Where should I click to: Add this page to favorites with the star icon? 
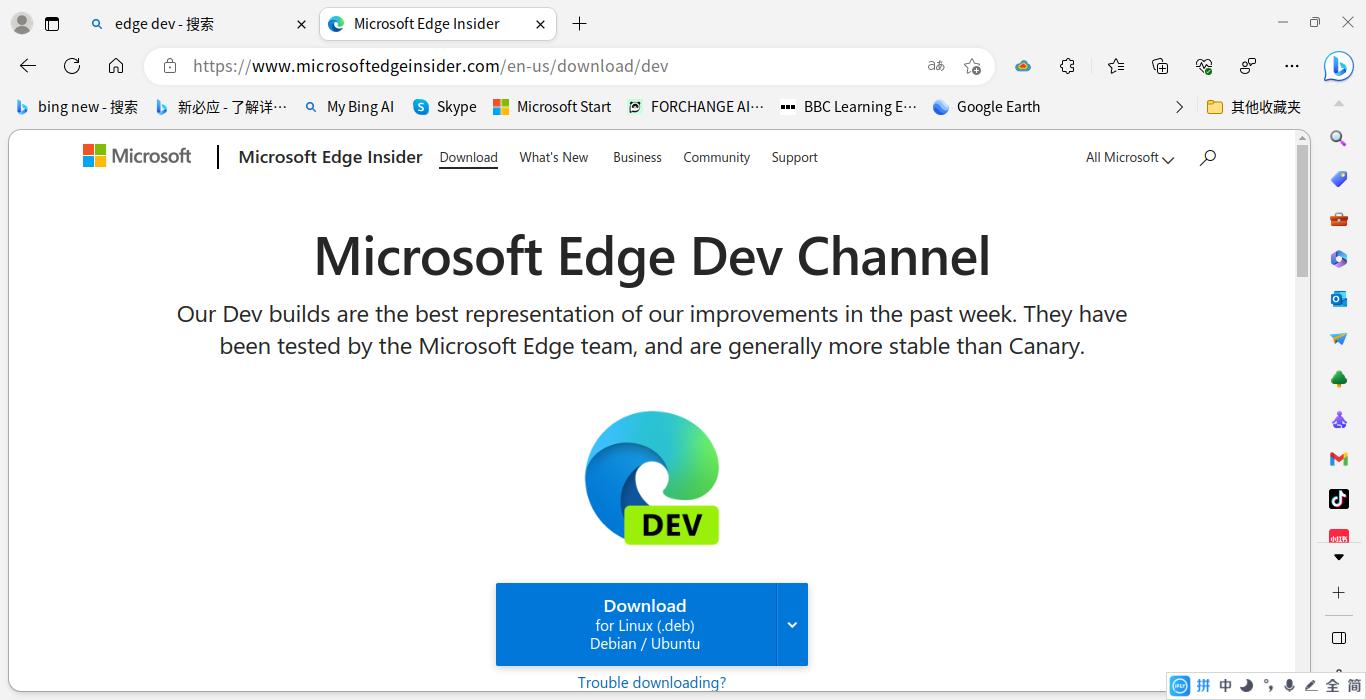972,66
